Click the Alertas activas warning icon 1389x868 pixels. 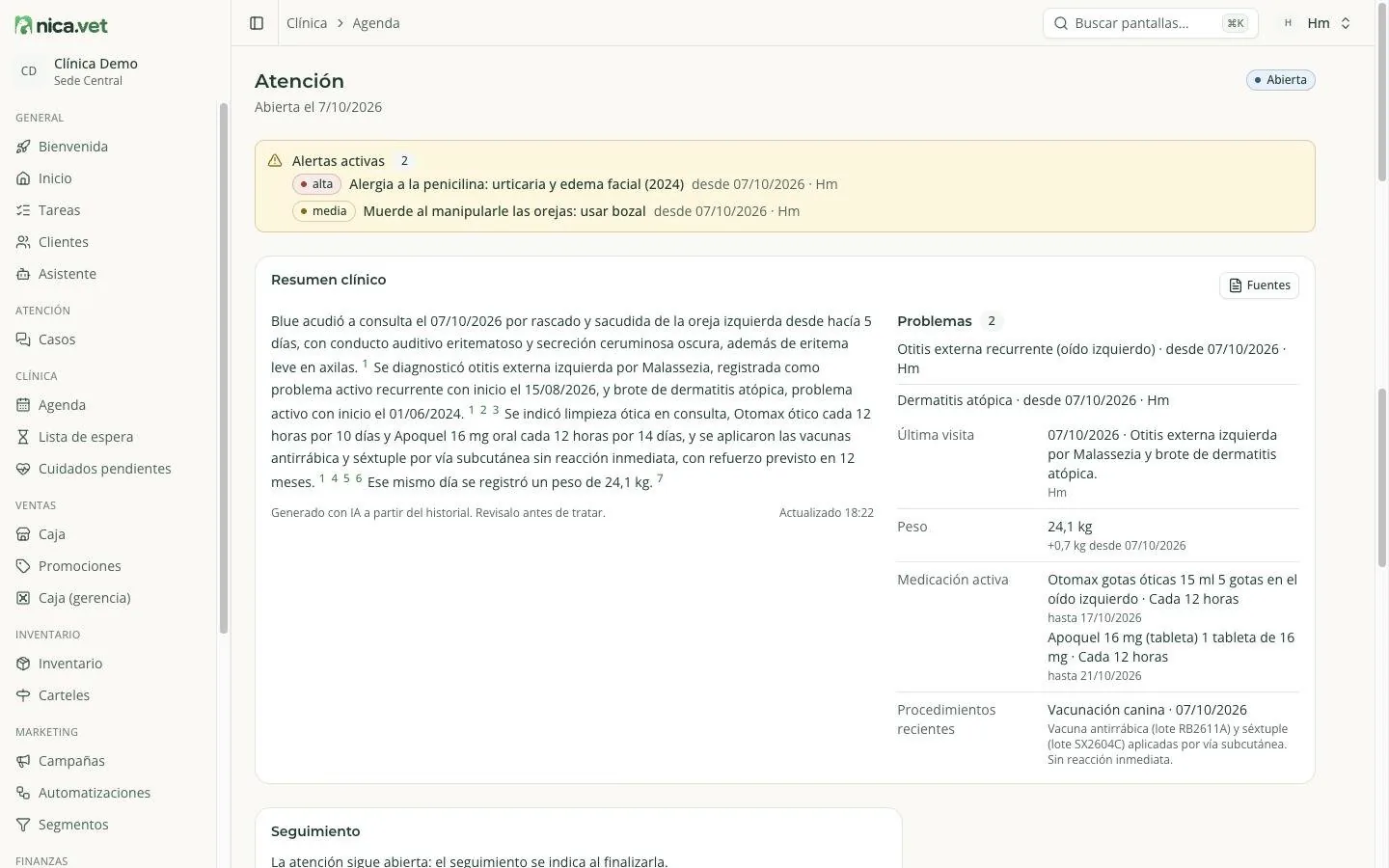point(275,161)
